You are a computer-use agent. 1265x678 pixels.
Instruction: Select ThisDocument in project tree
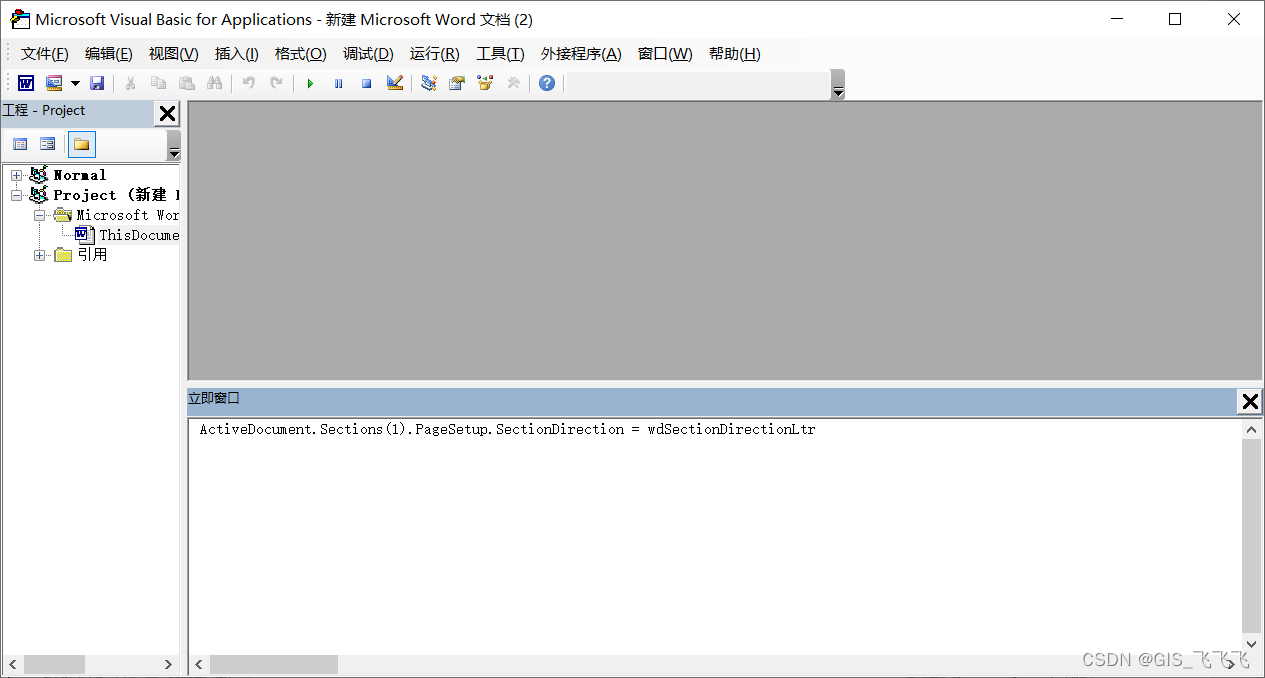click(x=139, y=235)
